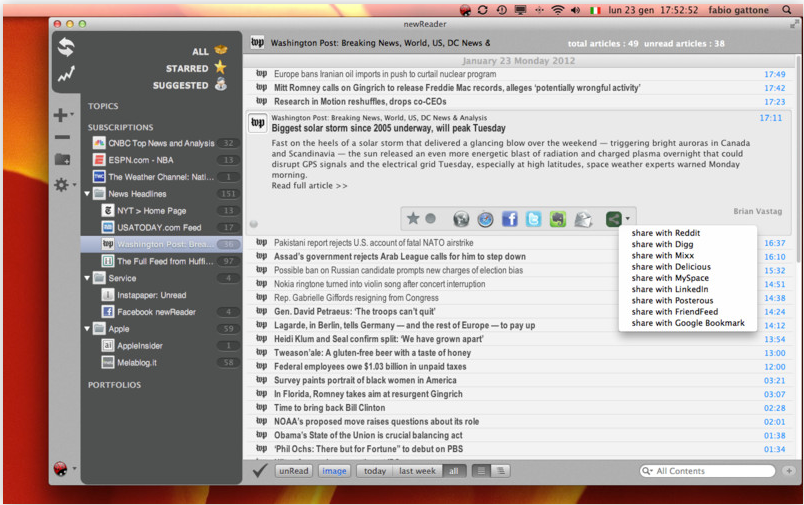Click the volume icon in menu bar
The width and height of the screenshot is (804, 505).
coord(575,10)
